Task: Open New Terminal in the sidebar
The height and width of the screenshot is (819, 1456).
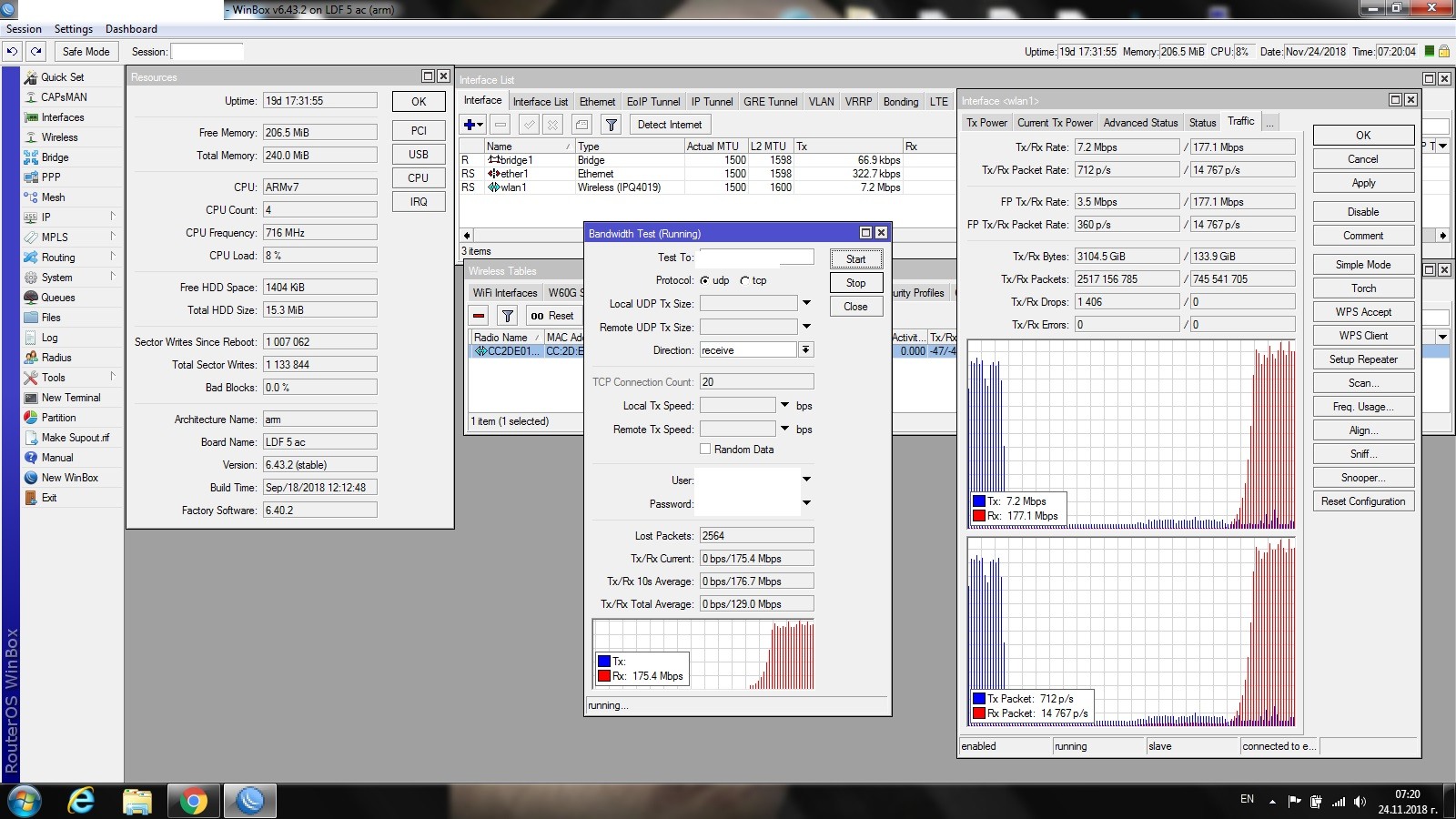Action: (x=70, y=398)
